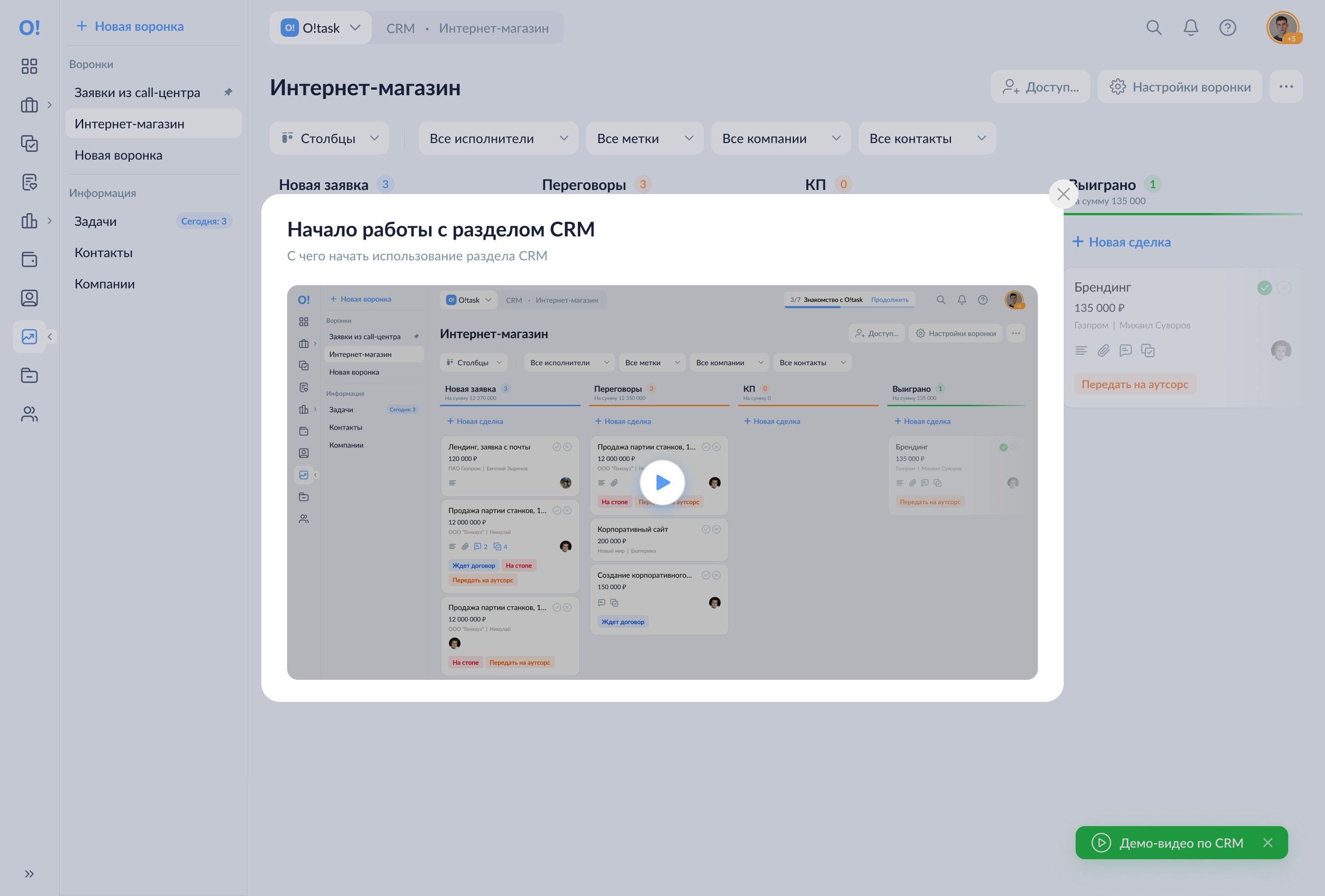Open the Все контакты filter dropdown
Screen dimensions: 1325x896
tap(927, 138)
